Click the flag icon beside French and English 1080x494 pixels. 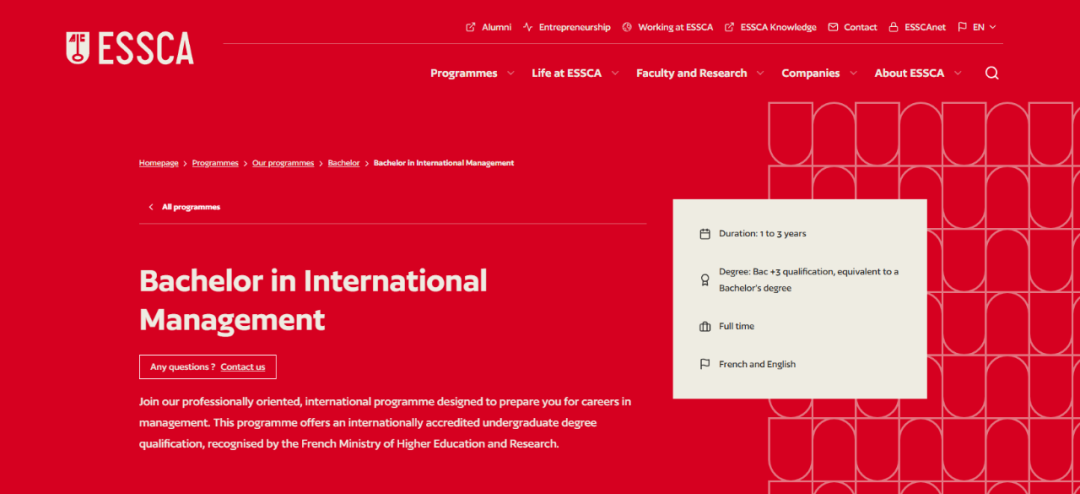pos(705,364)
